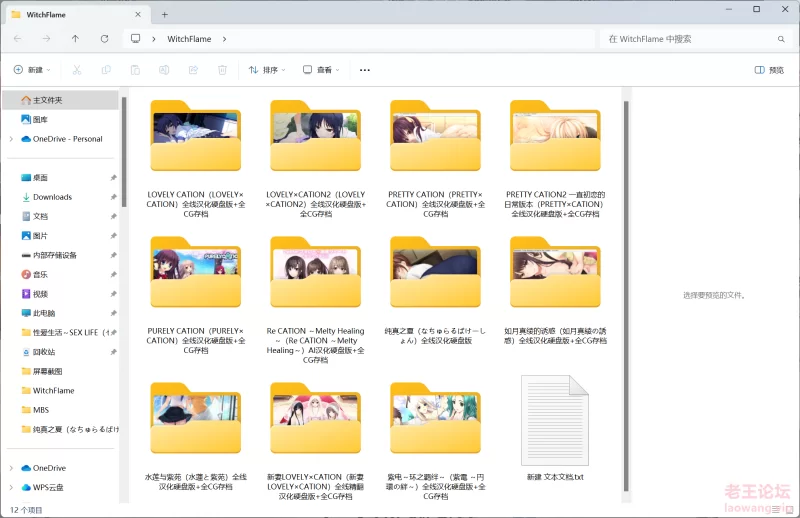The height and width of the screenshot is (518, 800).
Task: Click the Paste clipboard icon
Action: pos(135,70)
